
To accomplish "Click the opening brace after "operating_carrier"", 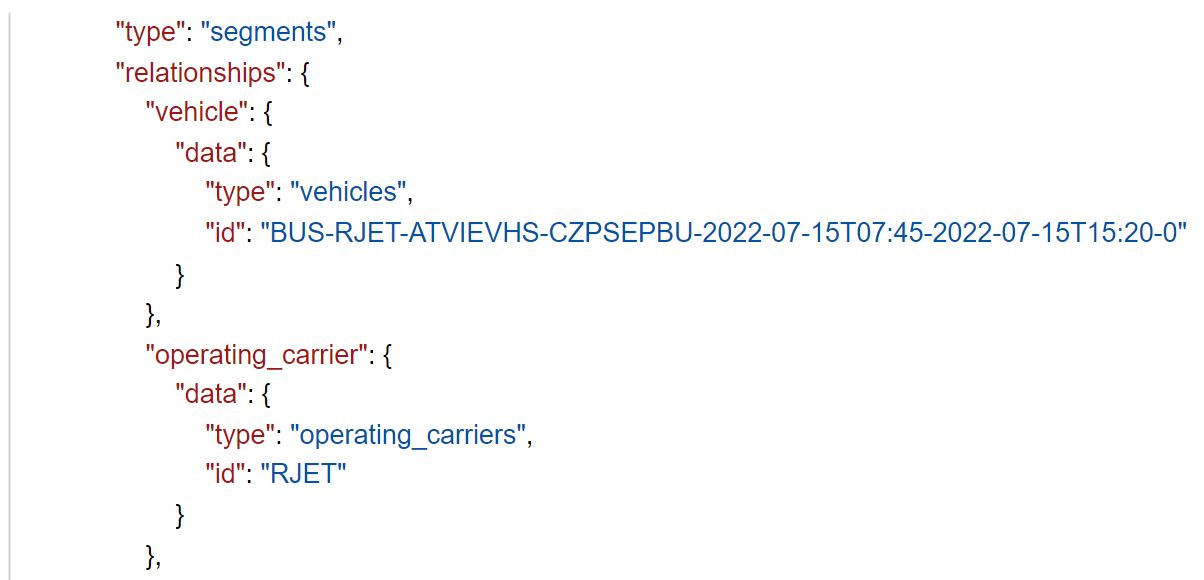I will [386, 355].
